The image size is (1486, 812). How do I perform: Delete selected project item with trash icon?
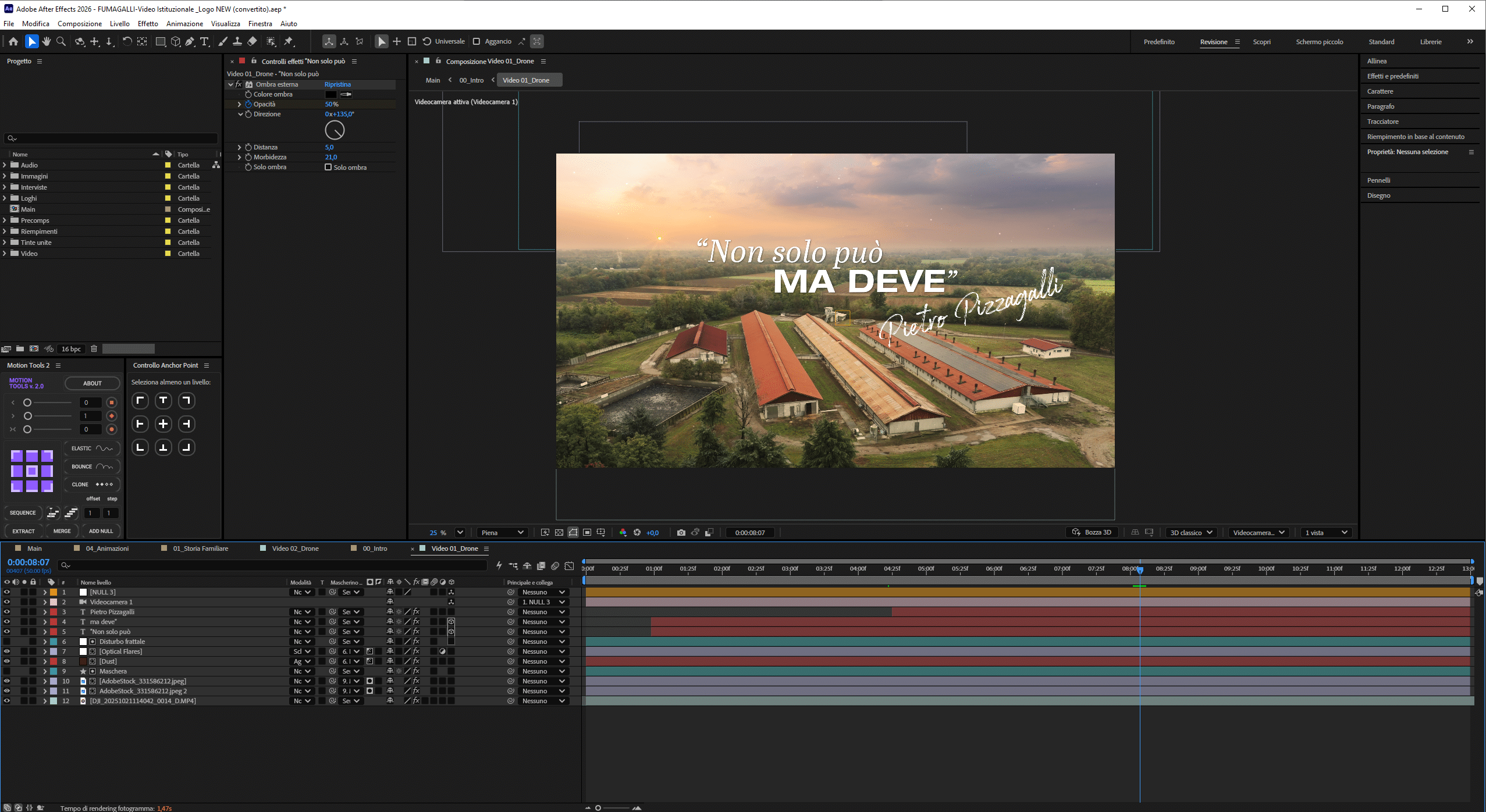coord(94,349)
